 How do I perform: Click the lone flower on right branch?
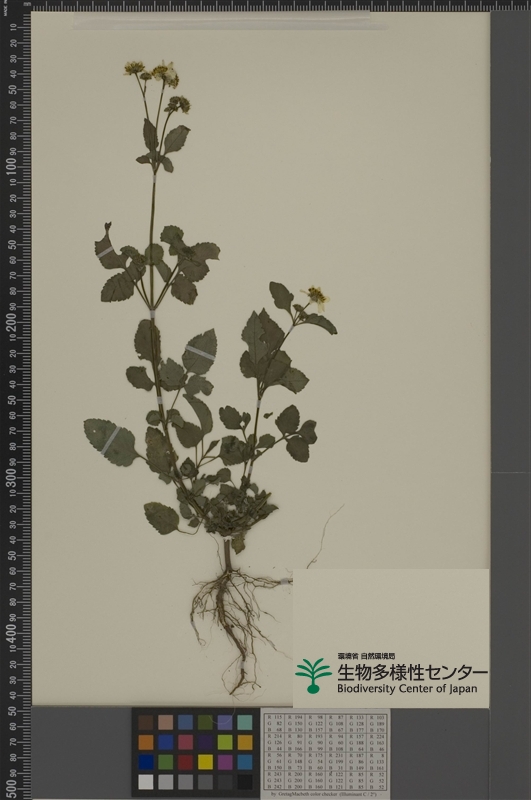pyautogui.click(x=316, y=298)
